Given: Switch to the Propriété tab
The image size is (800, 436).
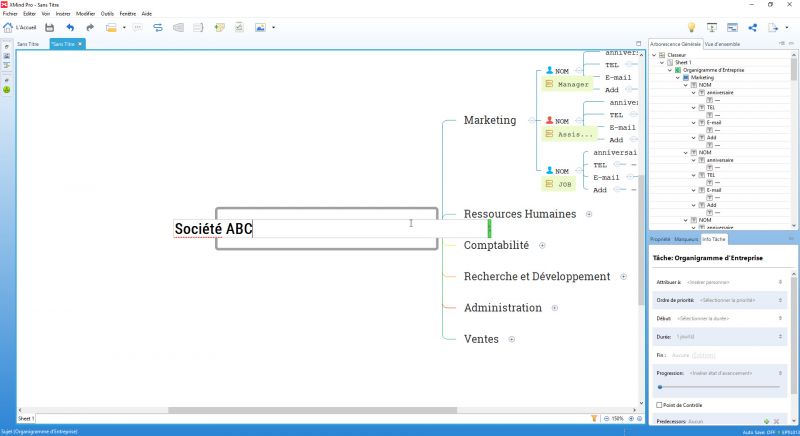Looking at the screenshot, I should pos(660,239).
